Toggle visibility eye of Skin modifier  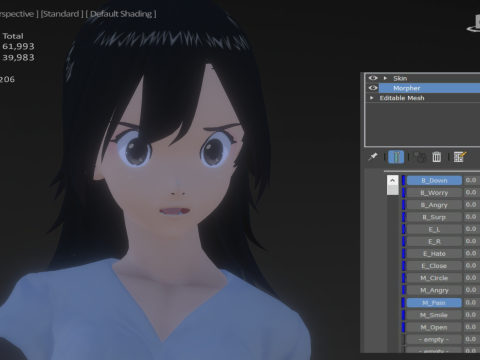373,78
